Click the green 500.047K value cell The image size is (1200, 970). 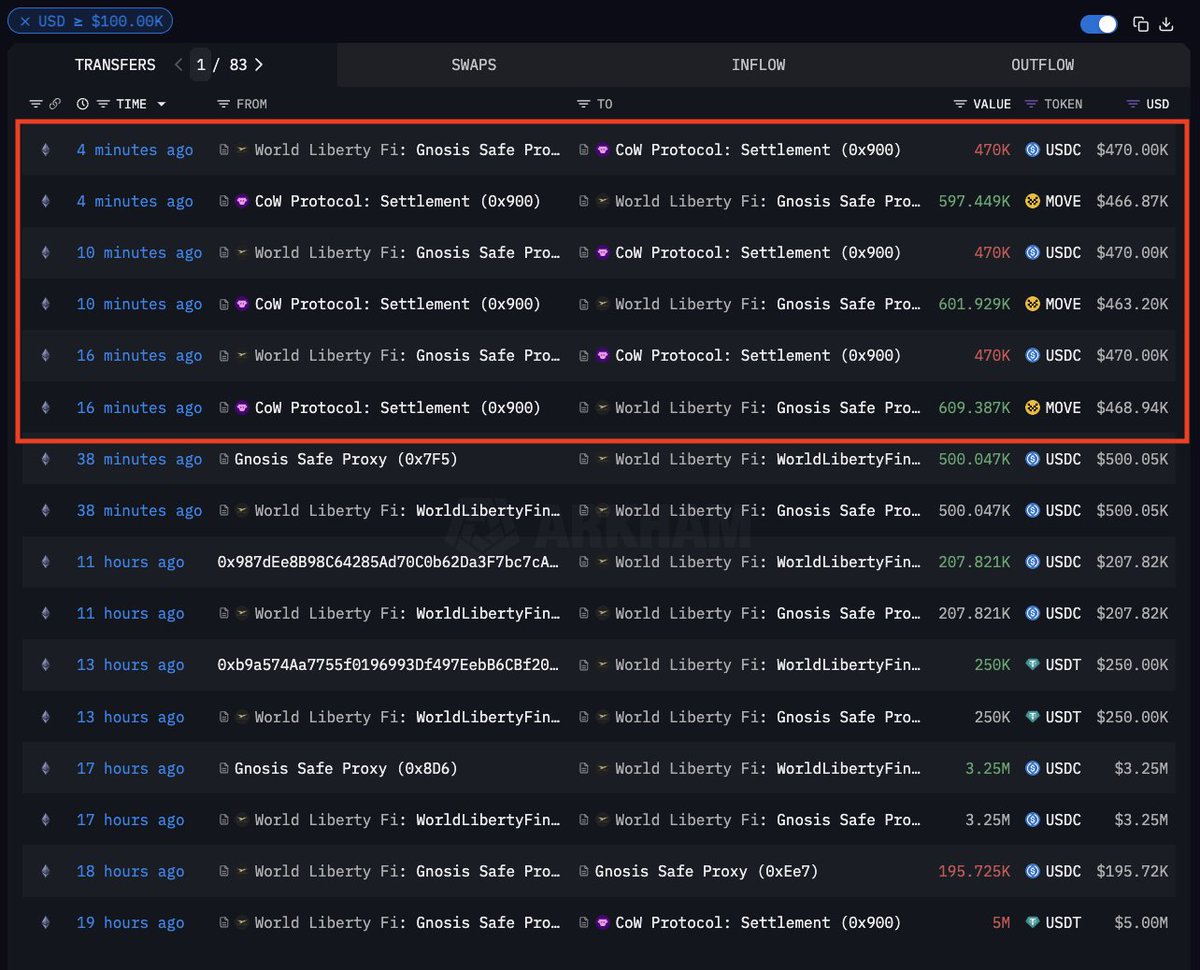tap(974, 459)
